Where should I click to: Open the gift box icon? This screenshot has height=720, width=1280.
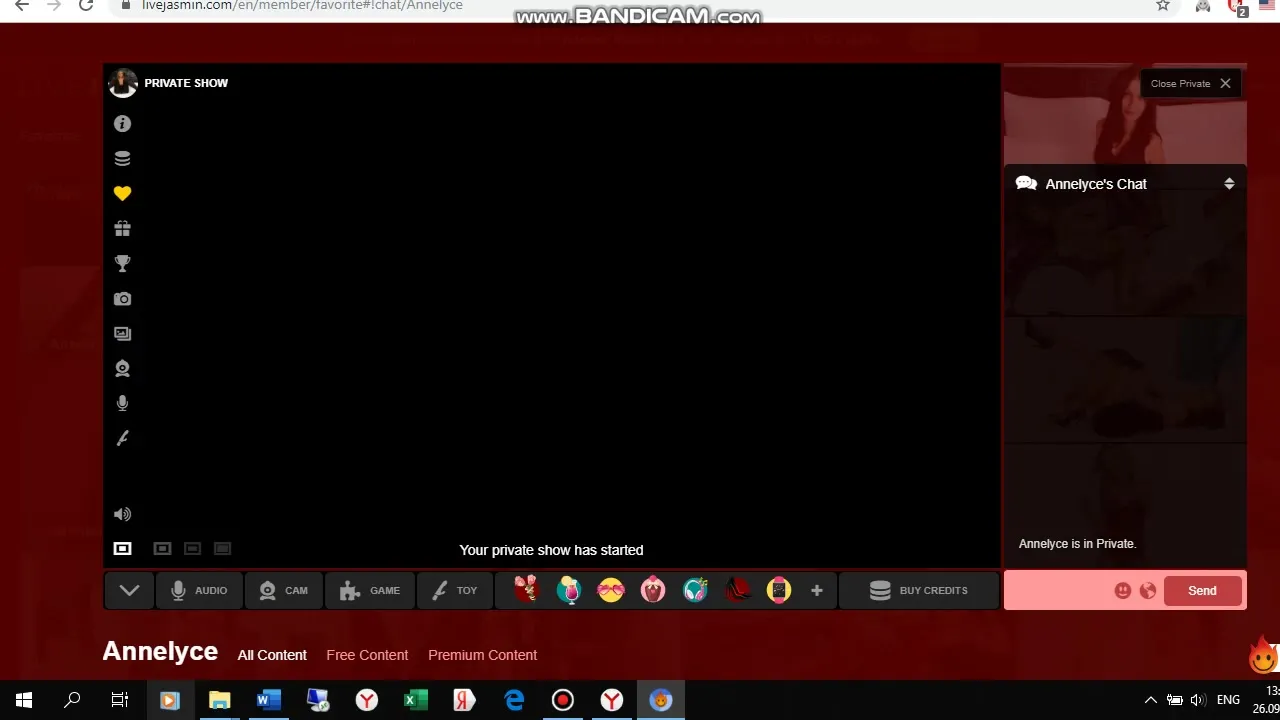tap(122, 229)
